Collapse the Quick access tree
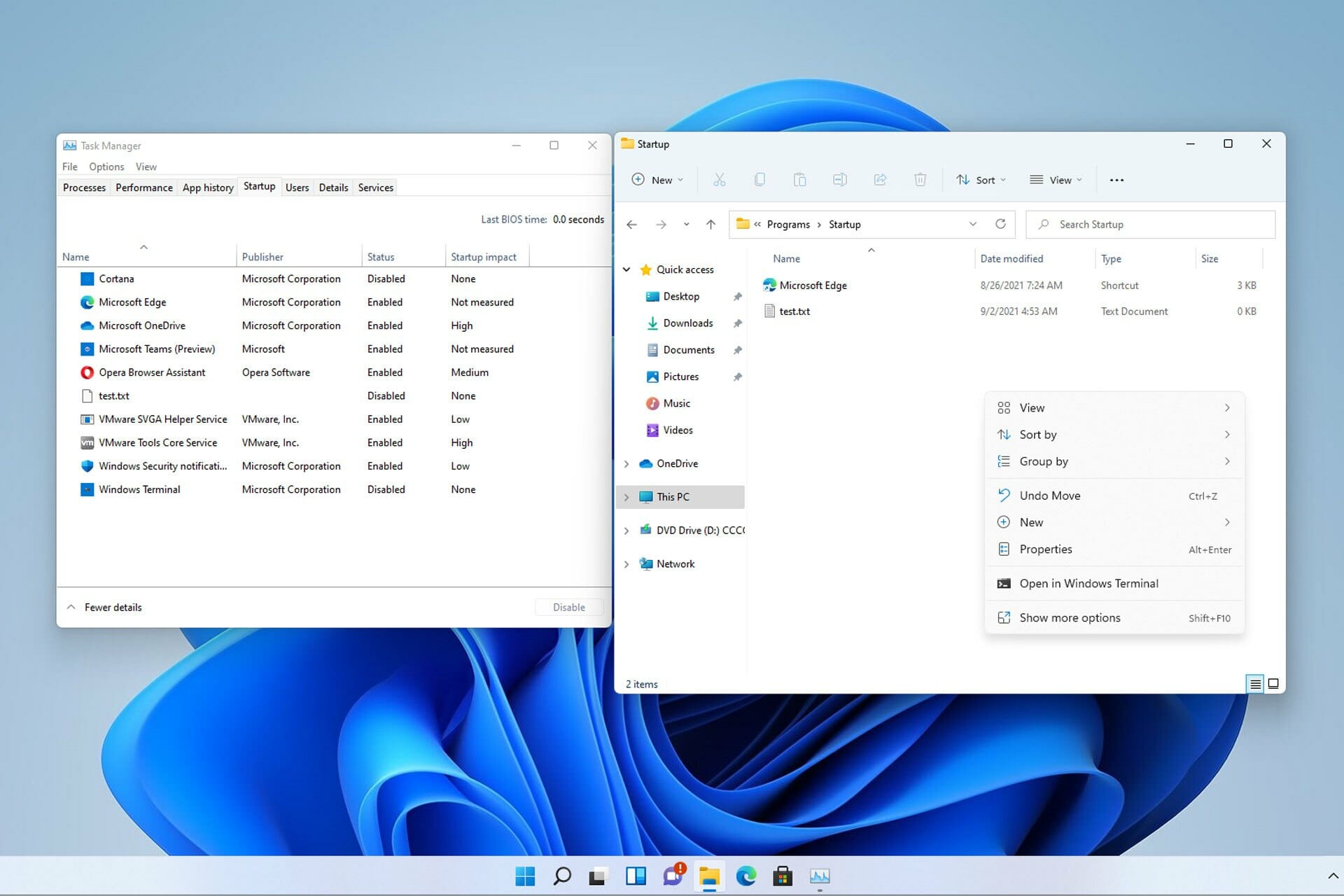This screenshot has width=1344, height=896. [x=626, y=269]
